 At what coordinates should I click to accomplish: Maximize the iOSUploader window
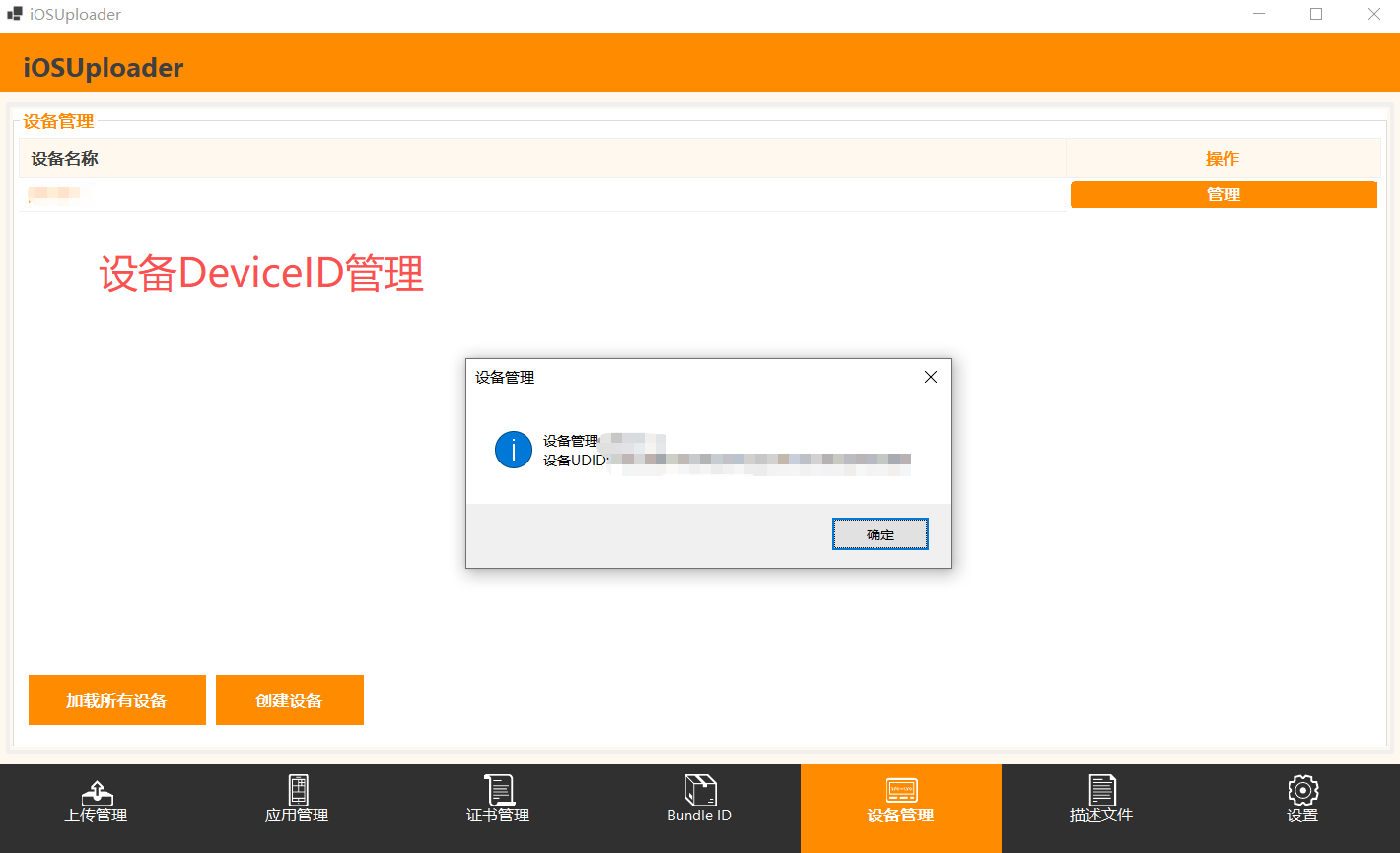pos(1315,15)
